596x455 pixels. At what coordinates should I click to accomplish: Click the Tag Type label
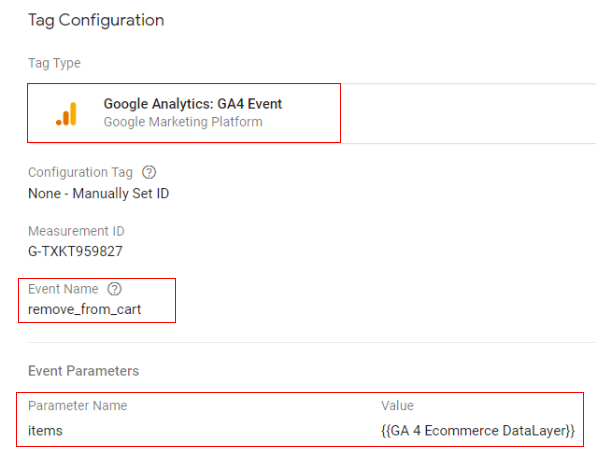(x=54, y=63)
